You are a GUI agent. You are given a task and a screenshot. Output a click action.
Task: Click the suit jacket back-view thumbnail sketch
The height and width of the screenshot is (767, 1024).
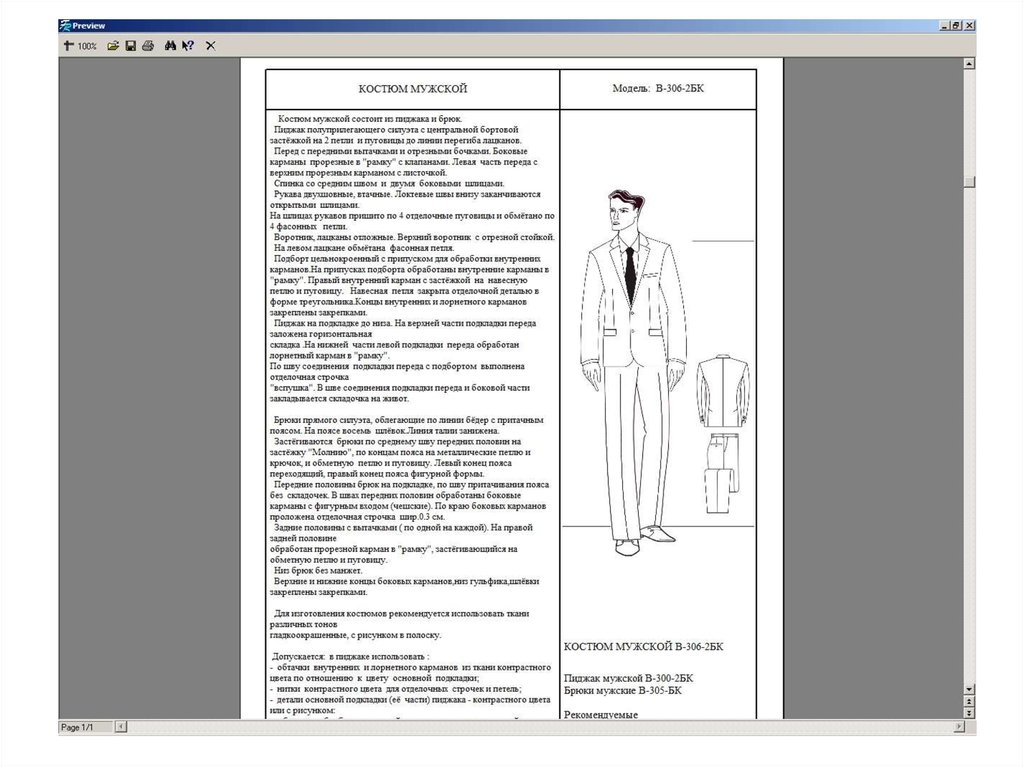pos(722,391)
